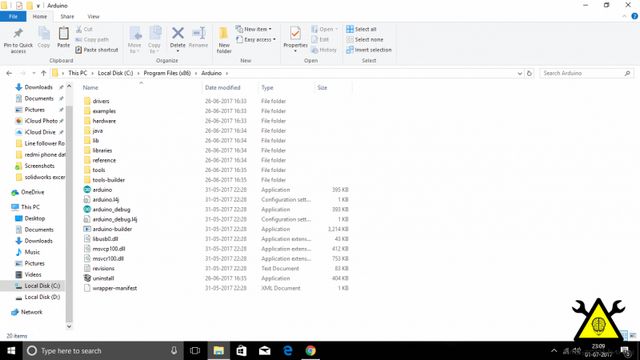Choose Paste shortcut in the ribbon
The height and width of the screenshot is (360, 640).
[97, 50]
